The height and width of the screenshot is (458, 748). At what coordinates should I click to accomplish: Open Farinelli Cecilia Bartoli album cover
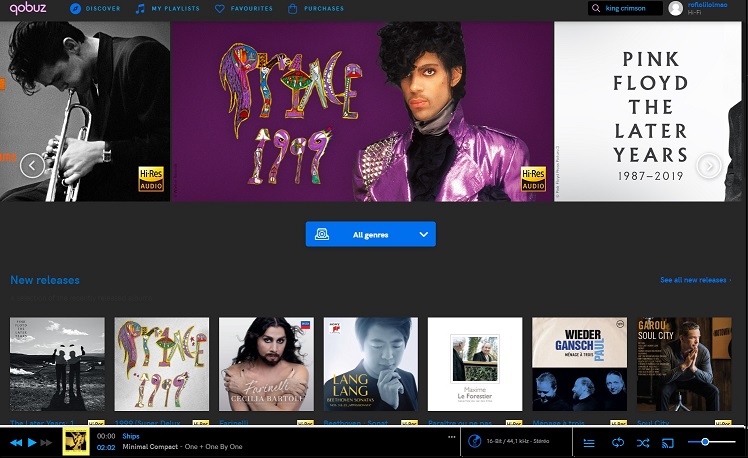click(x=266, y=364)
